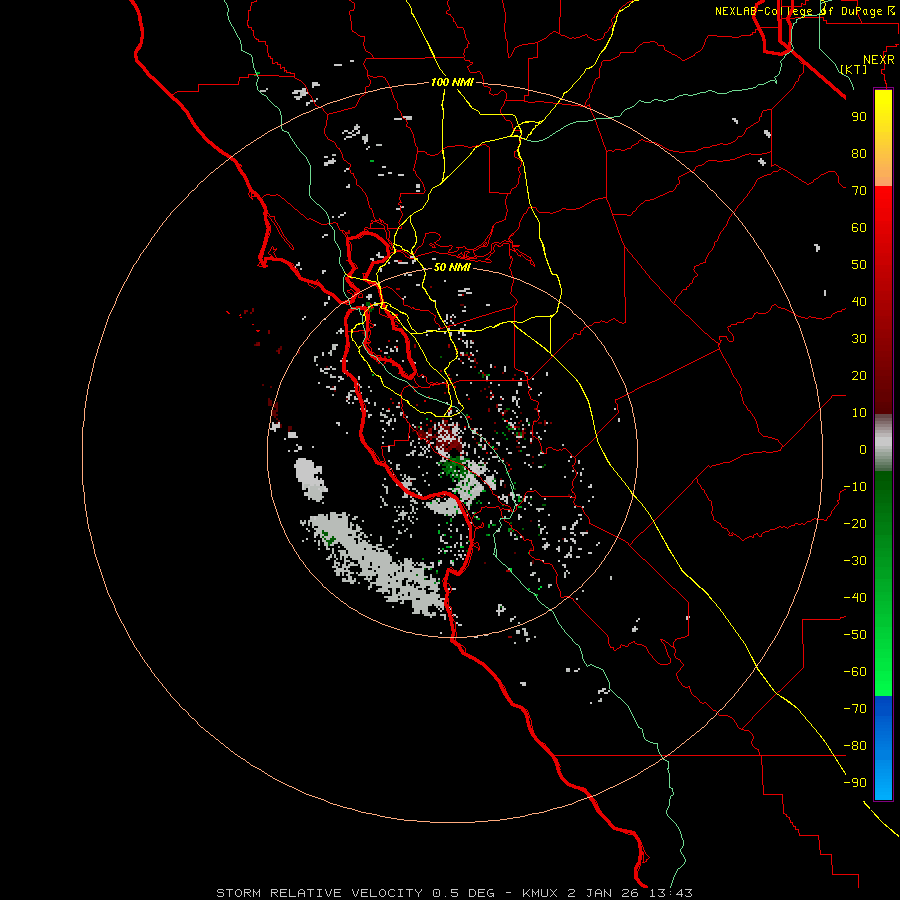Pick the yellow segment of the velocity color bar

[x=883, y=138]
